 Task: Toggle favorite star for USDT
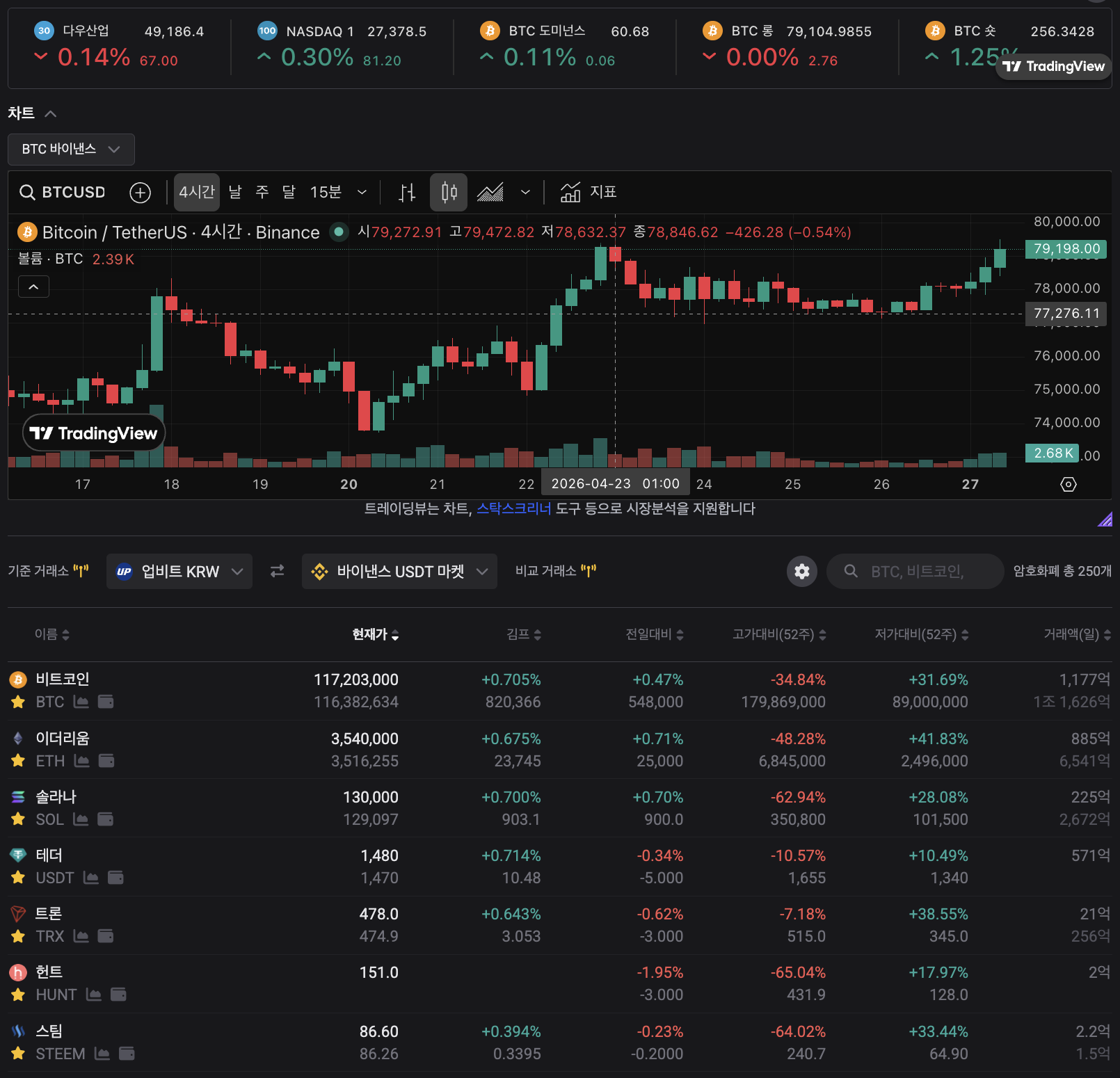(x=18, y=878)
